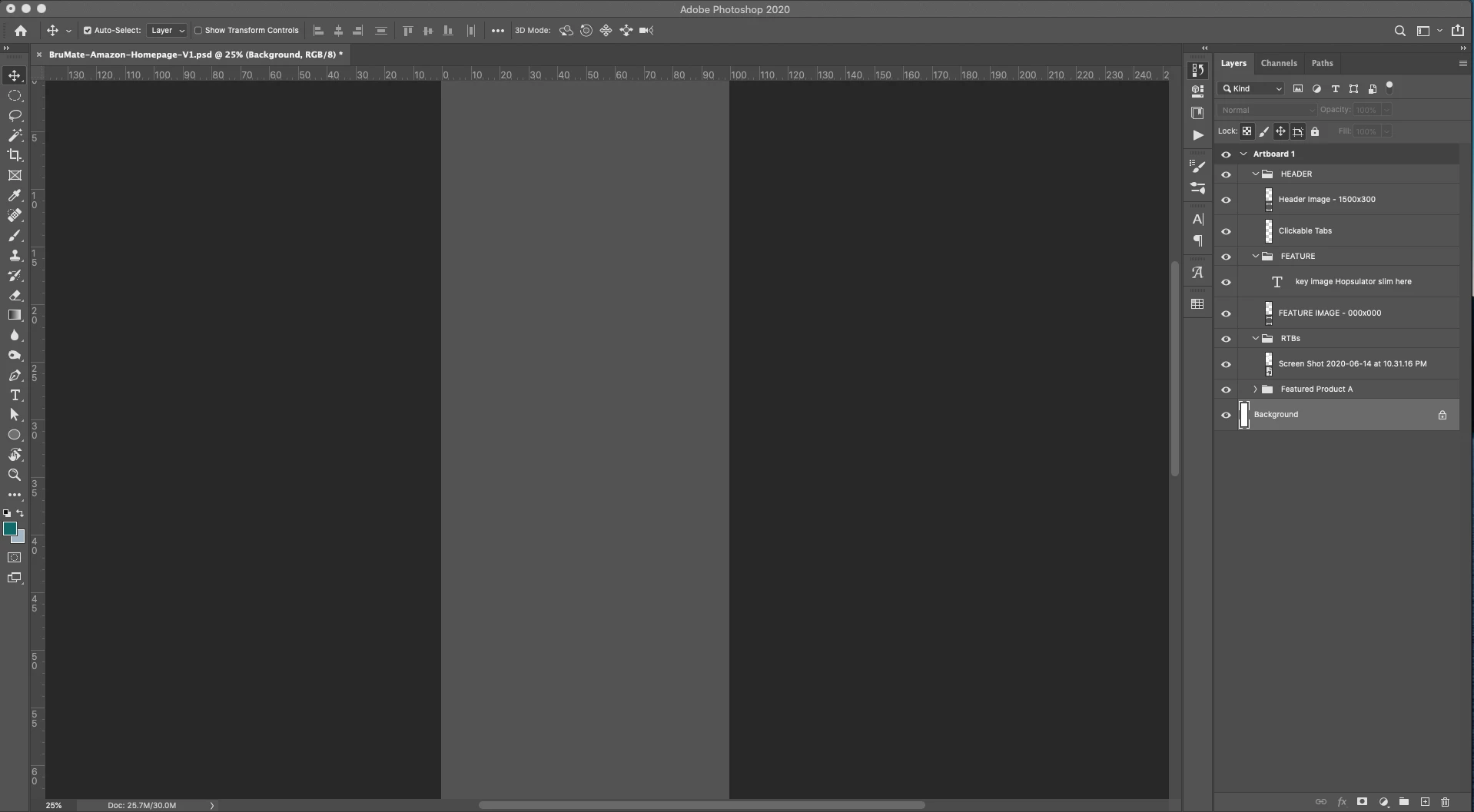
Task: Select the Magic Wand tool
Action: 15,136
